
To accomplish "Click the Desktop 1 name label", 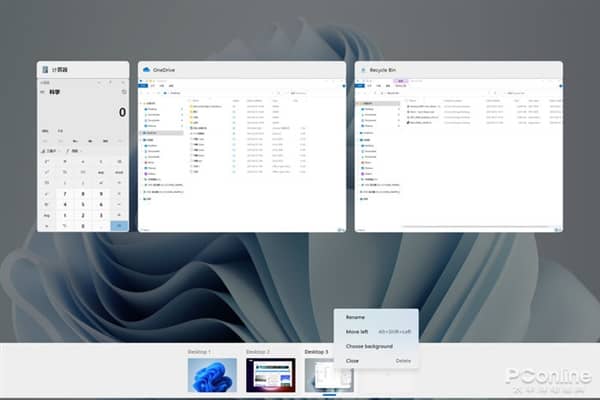I will tap(201, 352).
